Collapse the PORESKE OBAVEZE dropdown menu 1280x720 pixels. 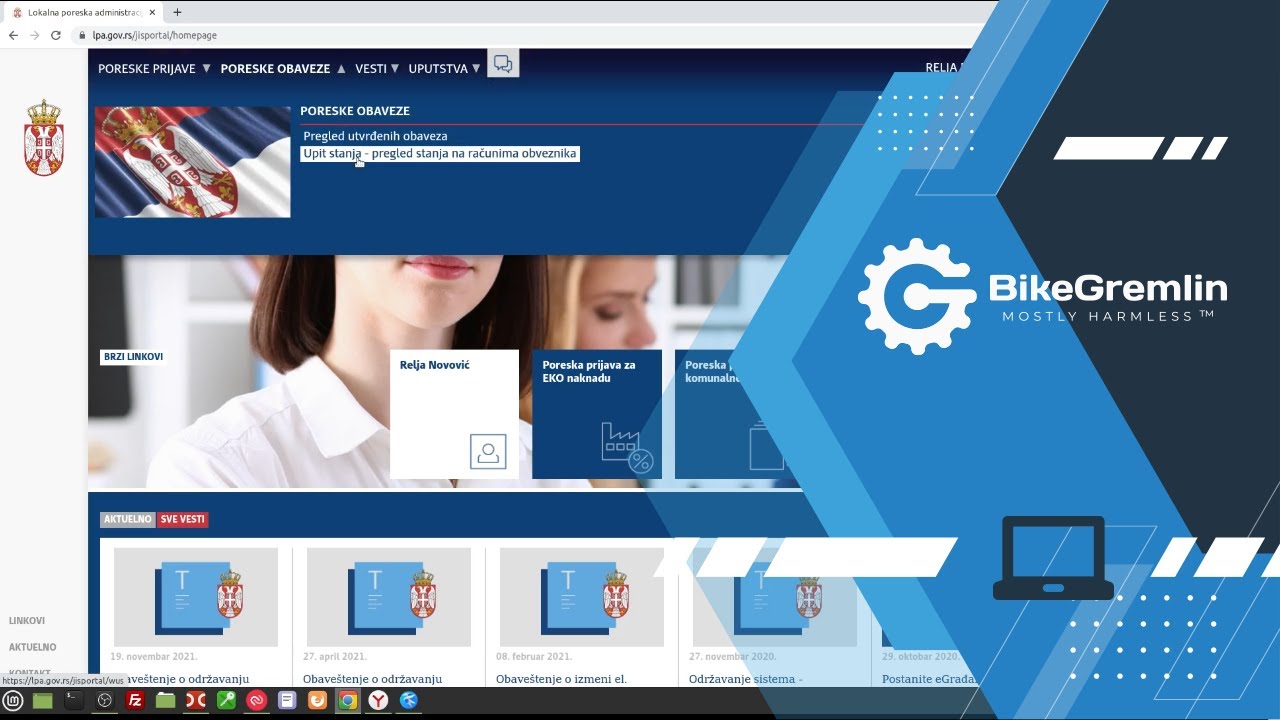(x=283, y=69)
